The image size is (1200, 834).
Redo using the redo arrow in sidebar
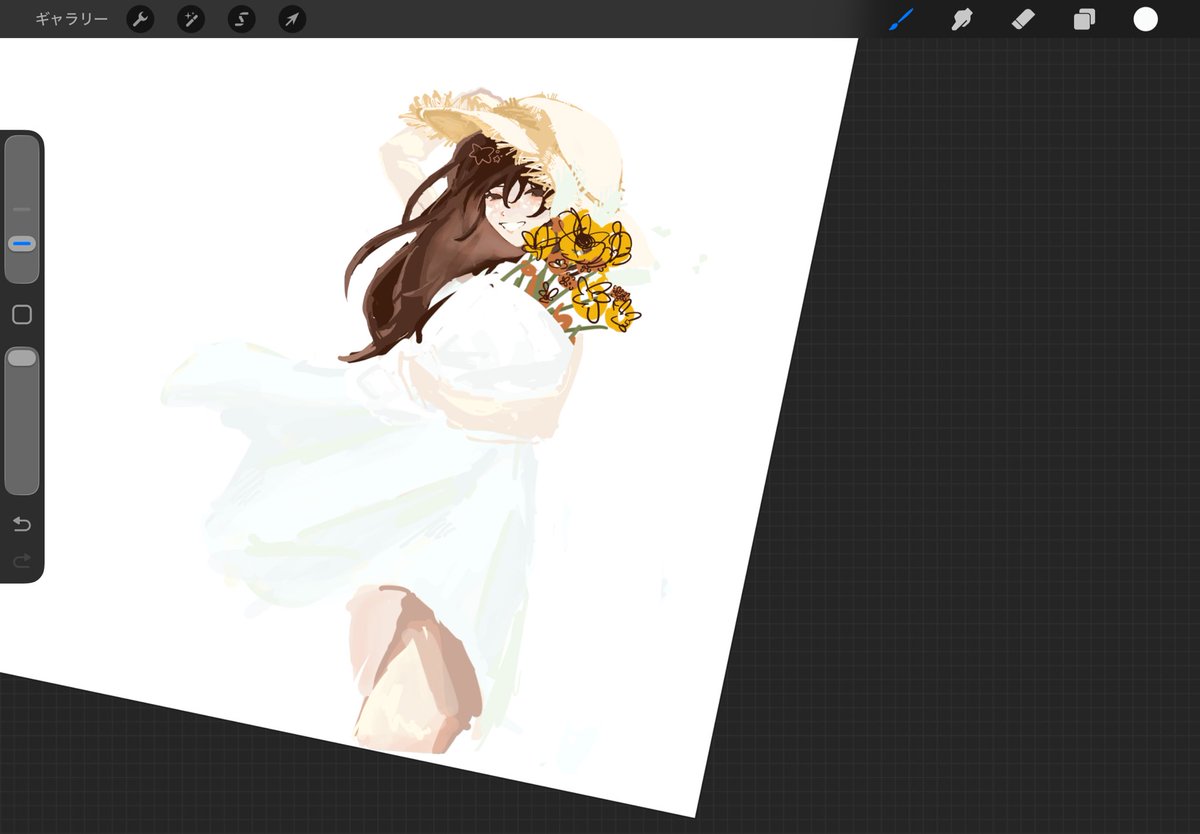click(x=22, y=561)
